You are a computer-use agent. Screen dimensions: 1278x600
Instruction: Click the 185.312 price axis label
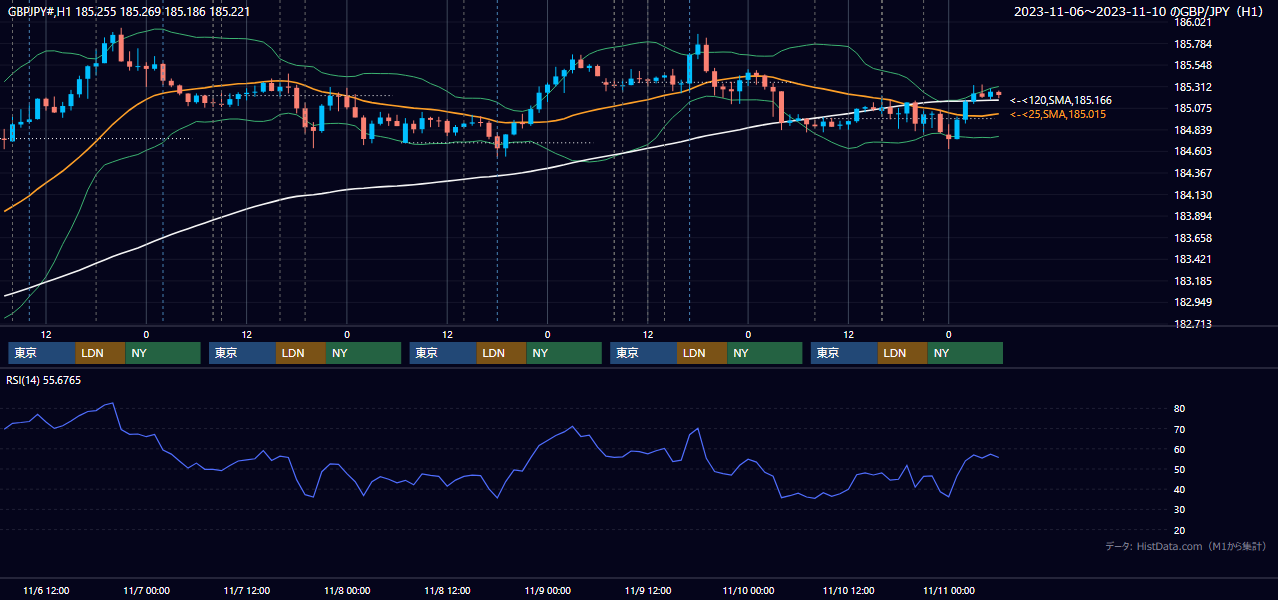pos(1192,87)
